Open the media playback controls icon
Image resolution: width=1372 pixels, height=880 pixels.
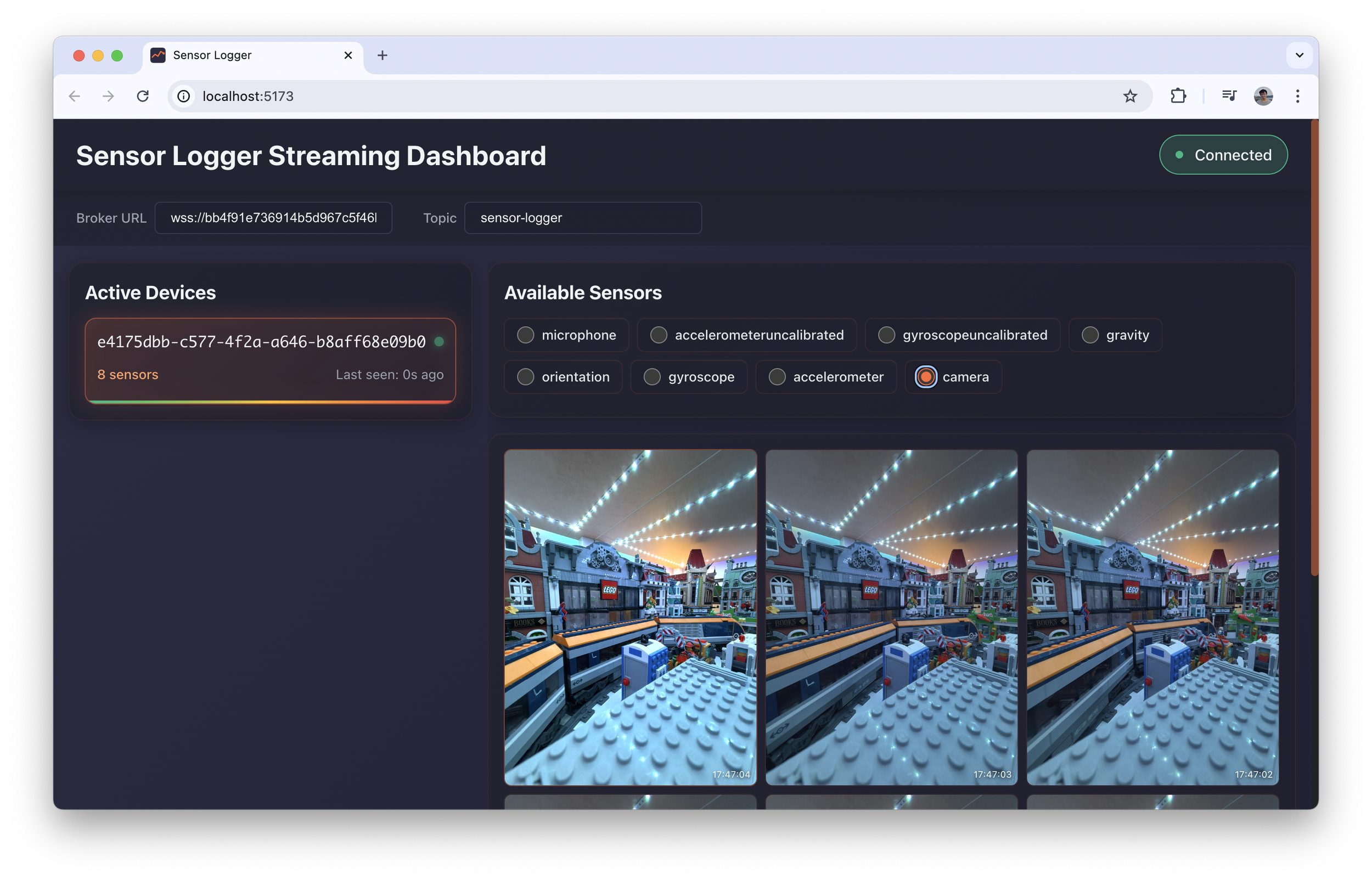tap(1229, 96)
